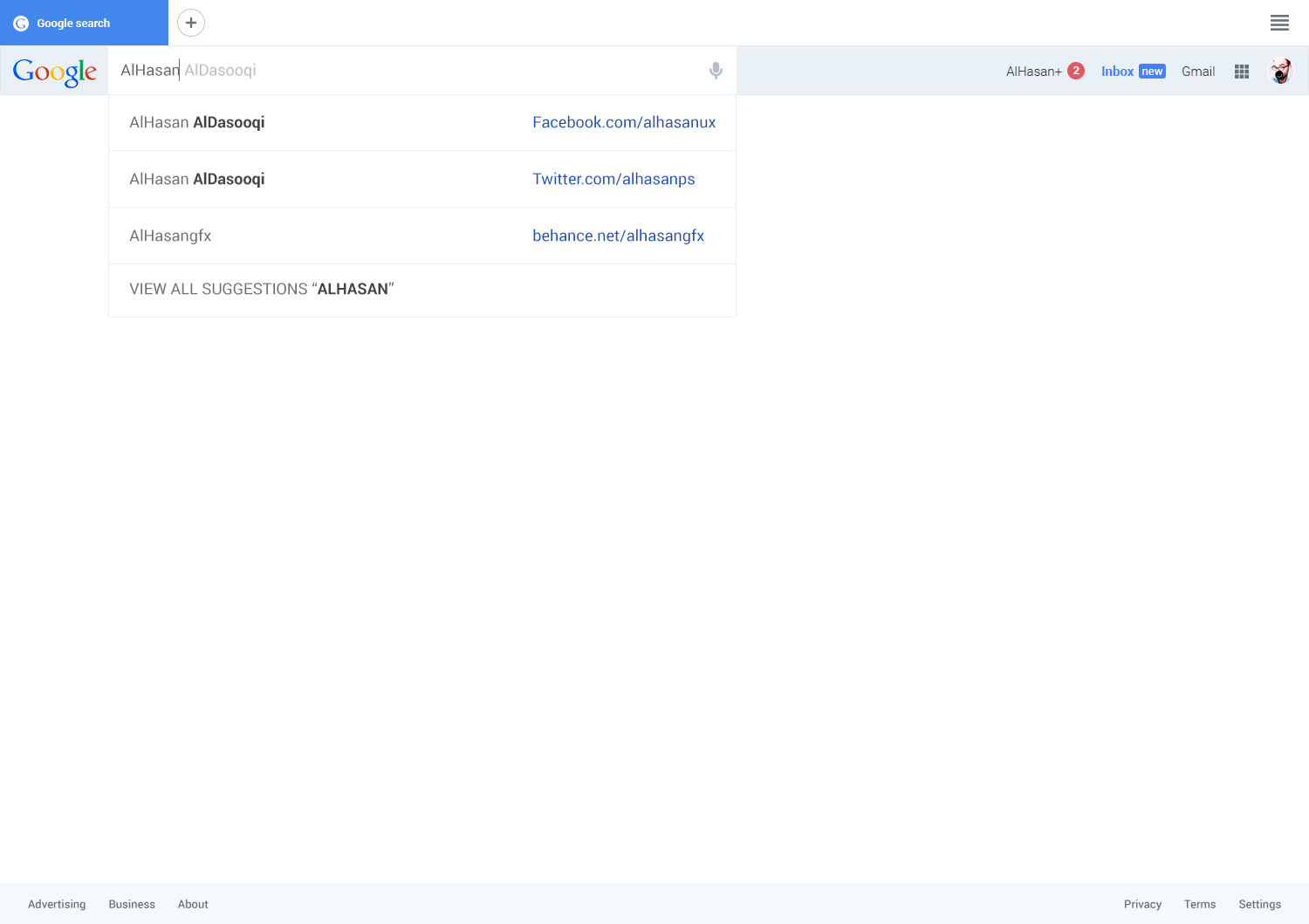Click the Google search tab favicon
This screenshot has width=1309, height=924.
[21, 24]
